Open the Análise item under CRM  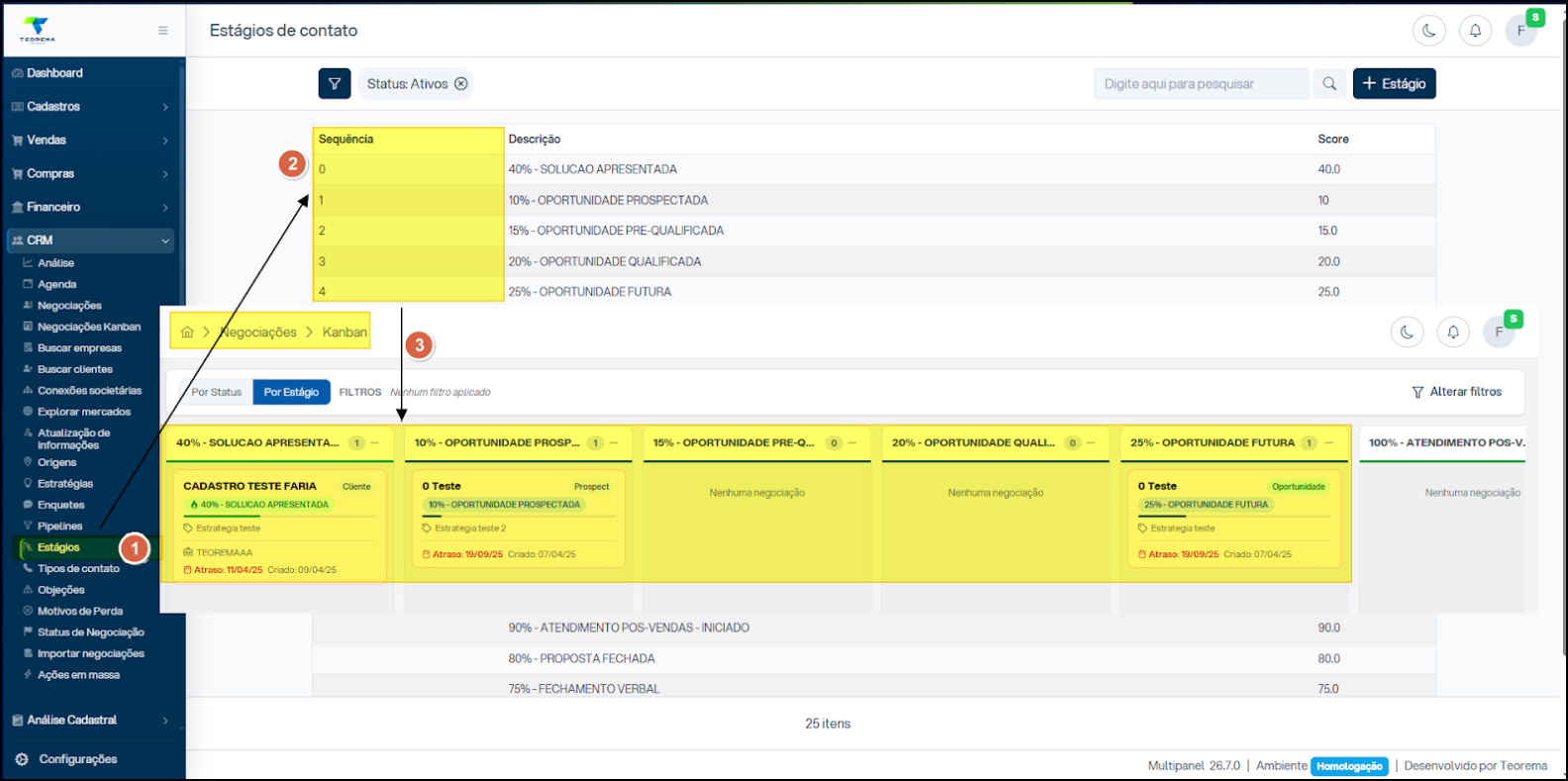coord(55,263)
